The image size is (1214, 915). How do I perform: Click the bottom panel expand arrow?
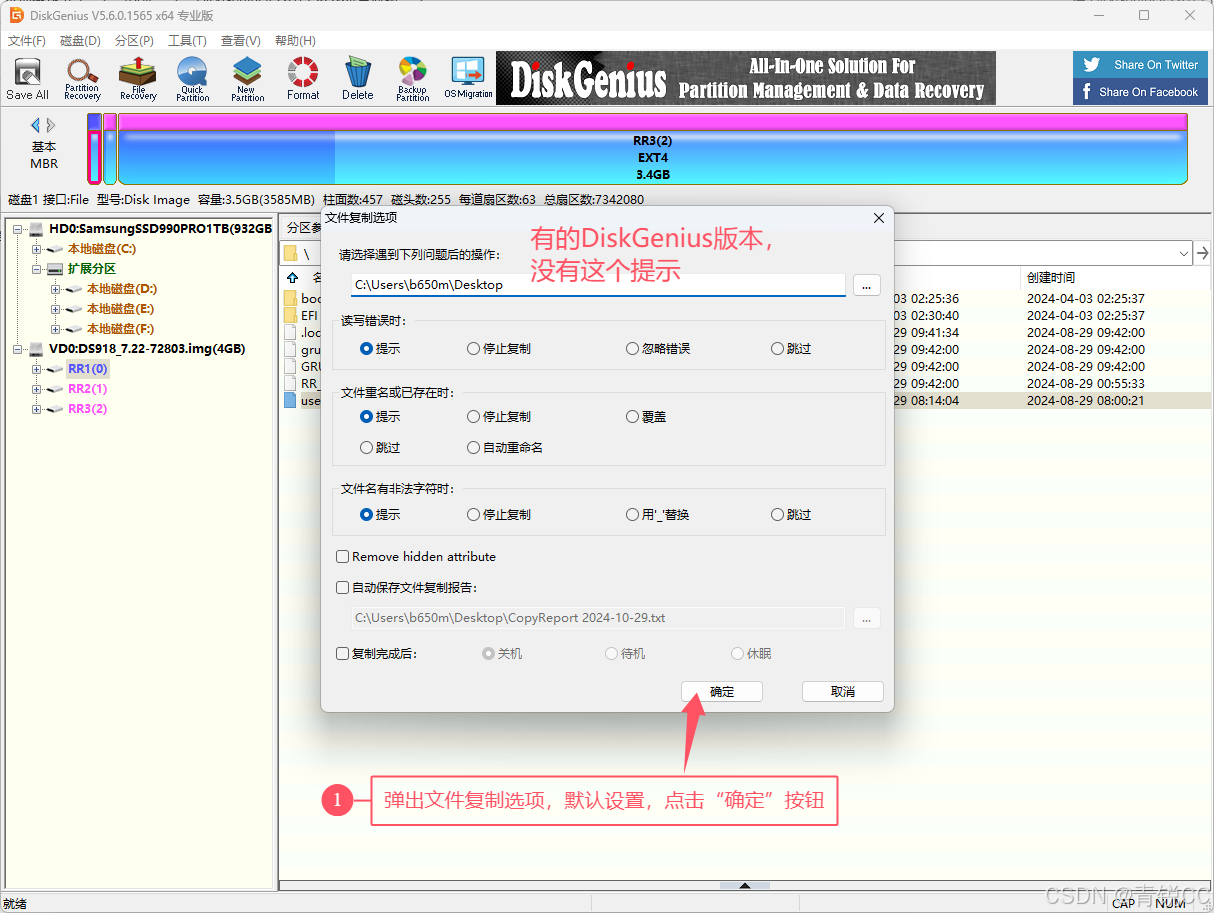pyautogui.click(x=744, y=886)
